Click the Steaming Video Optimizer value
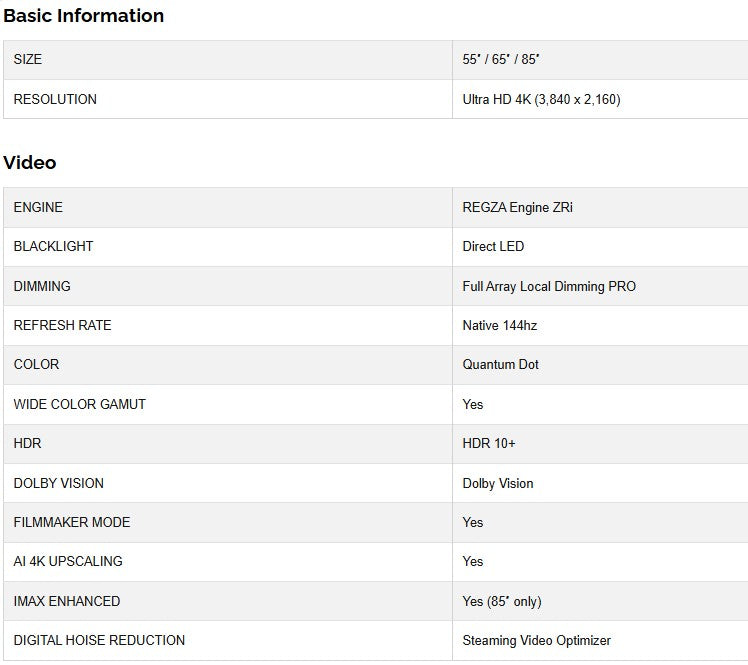 tap(536, 640)
